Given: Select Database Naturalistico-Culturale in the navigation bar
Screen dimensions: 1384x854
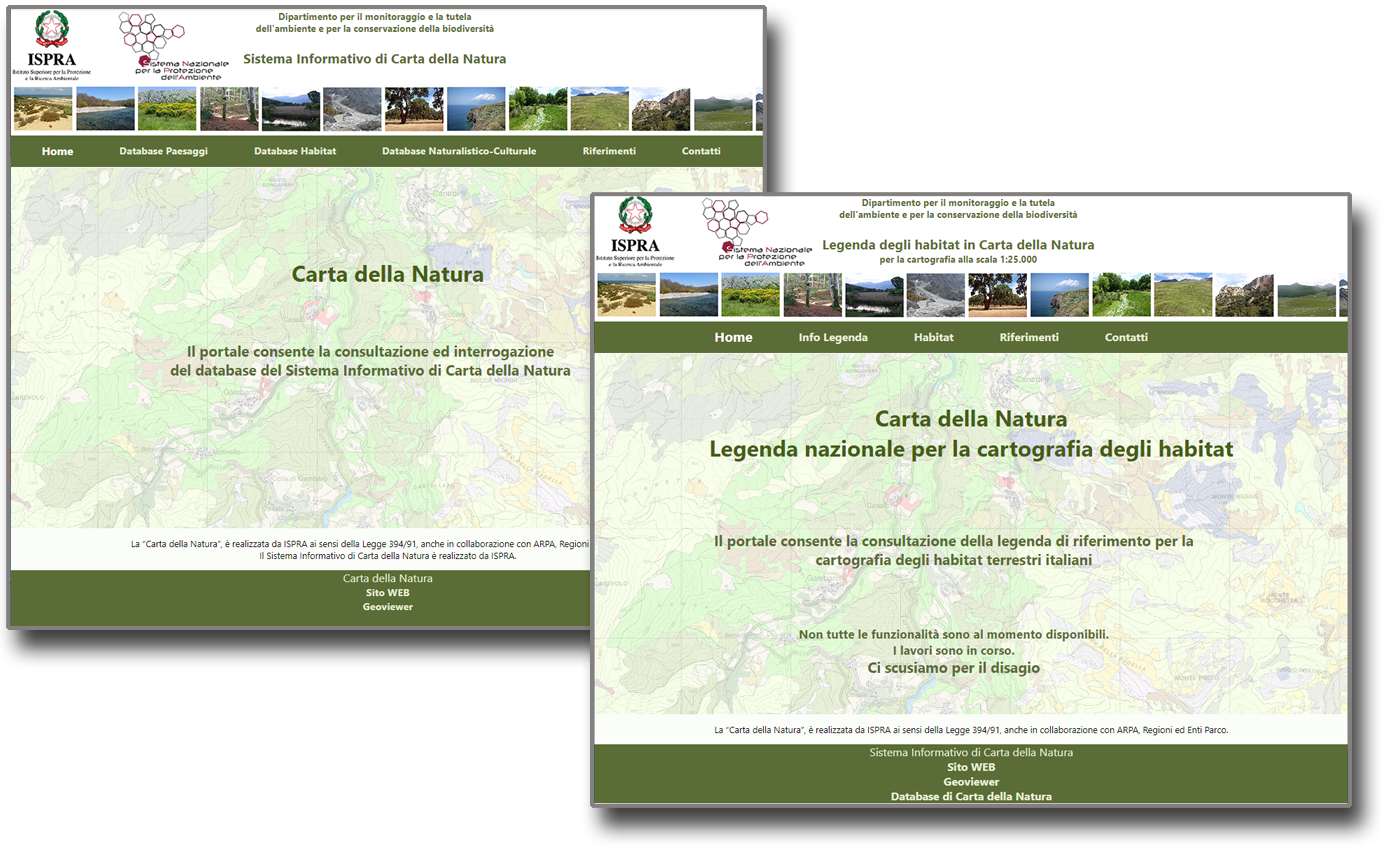Looking at the screenshot, I should click(x=459, y=151).
